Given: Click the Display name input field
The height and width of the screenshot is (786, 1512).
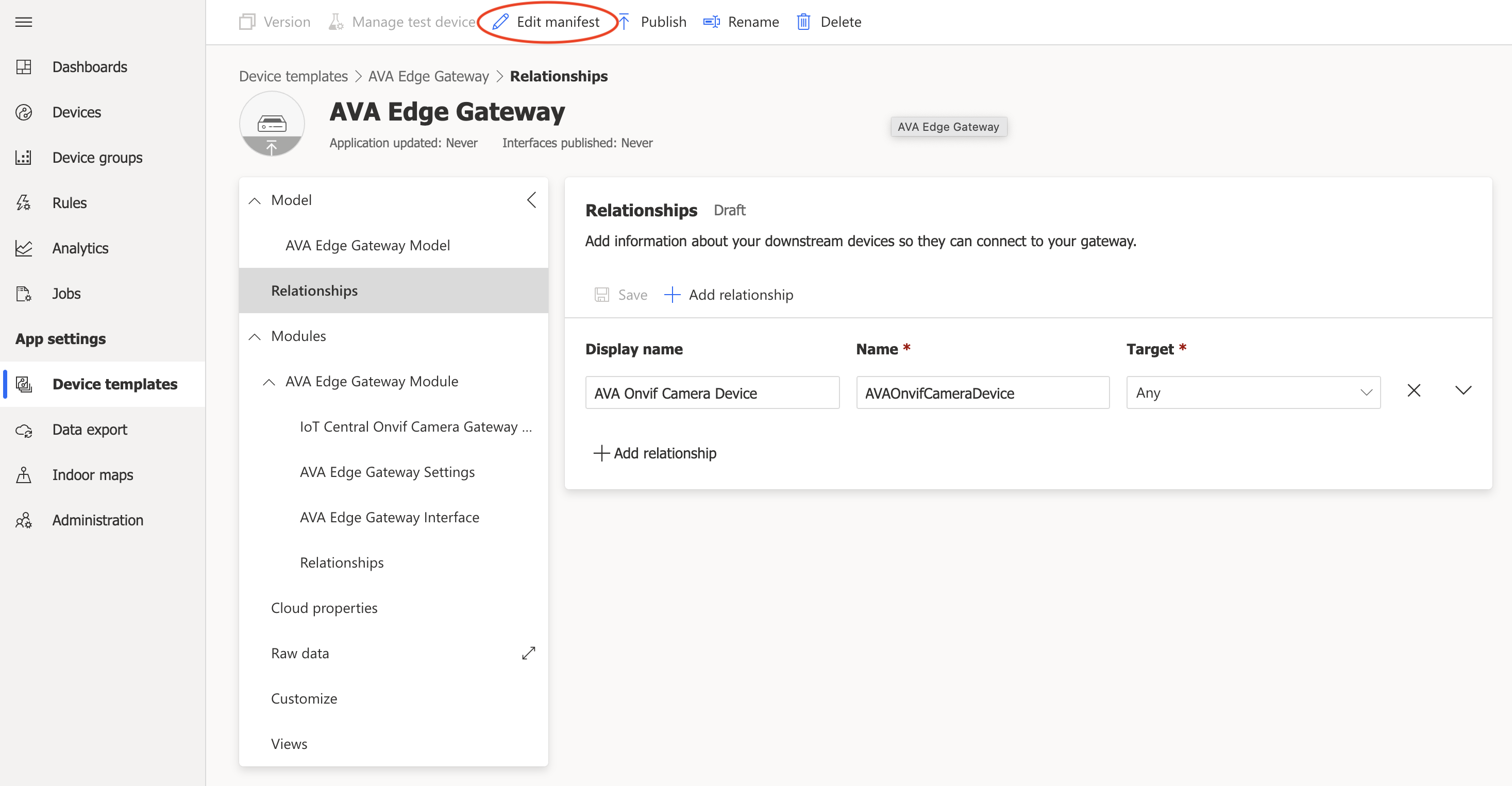Looking at the screenshot, I should tap(712, 392).
